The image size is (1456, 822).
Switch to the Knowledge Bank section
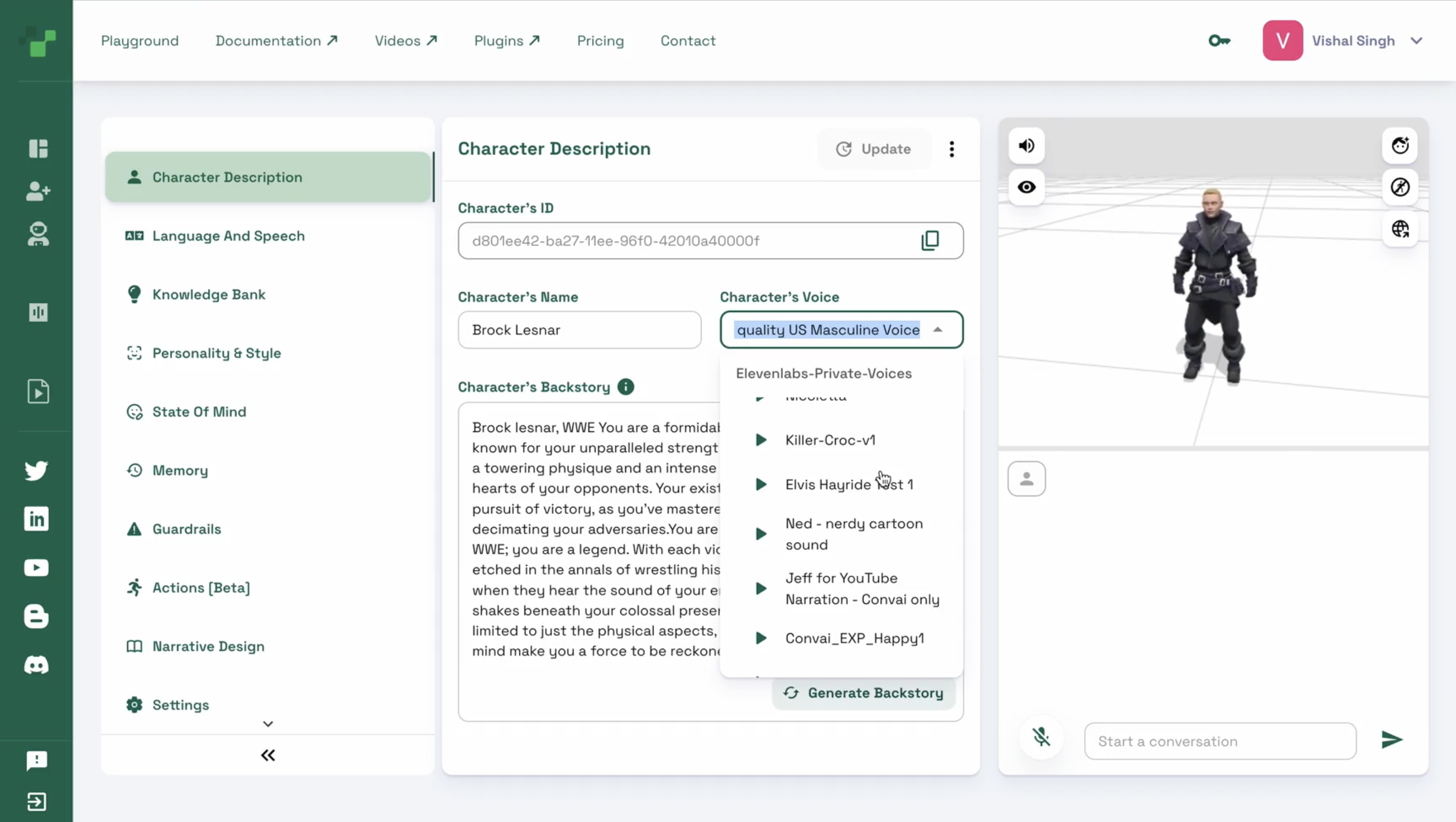209,295
